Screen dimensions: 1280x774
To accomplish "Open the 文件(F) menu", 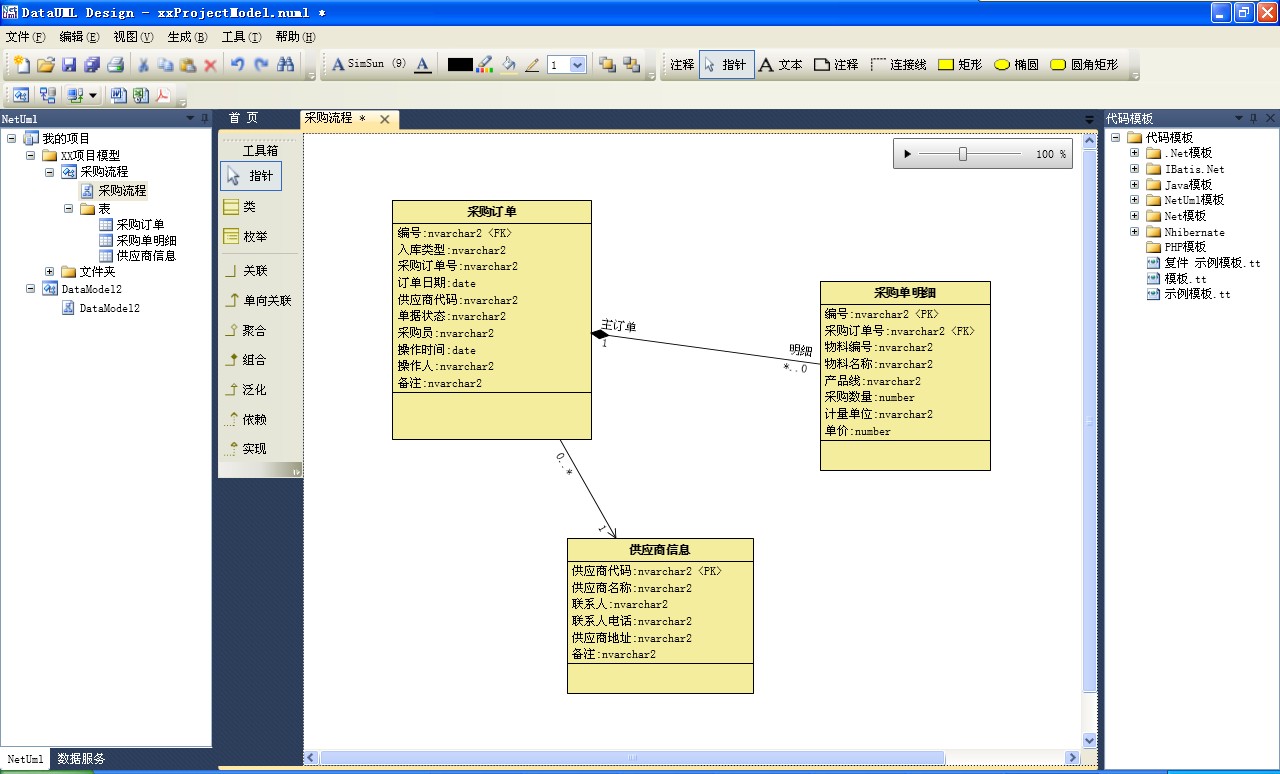I will [26, 37].
